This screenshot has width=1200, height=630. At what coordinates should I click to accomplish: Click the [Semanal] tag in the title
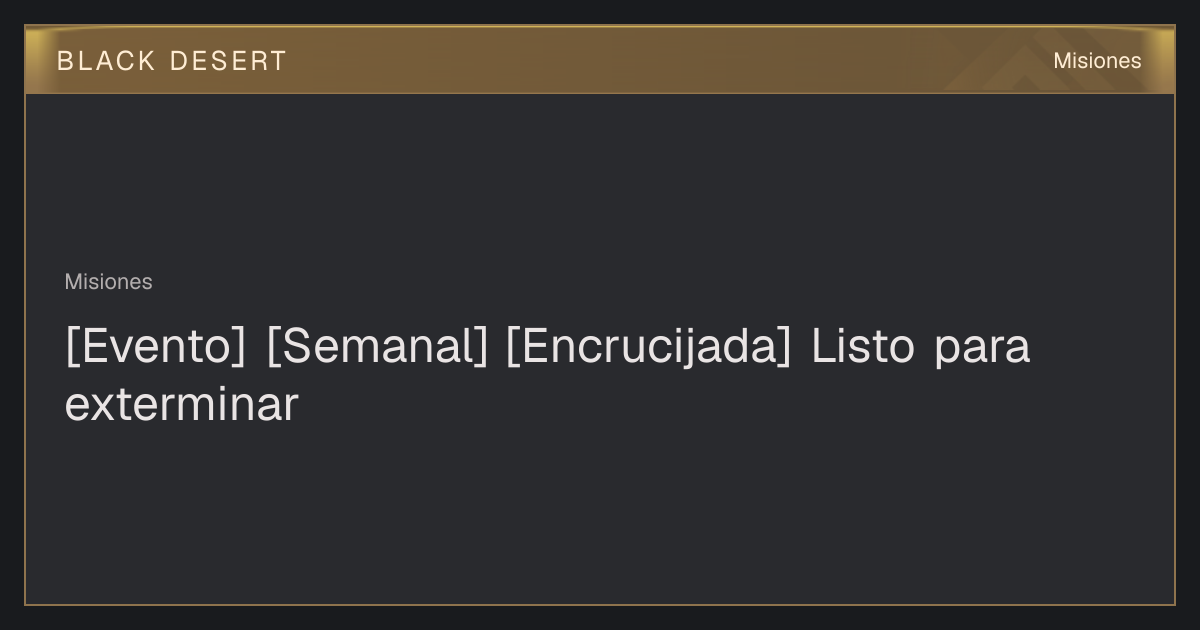pyautogui.click(x=377, y=347)
